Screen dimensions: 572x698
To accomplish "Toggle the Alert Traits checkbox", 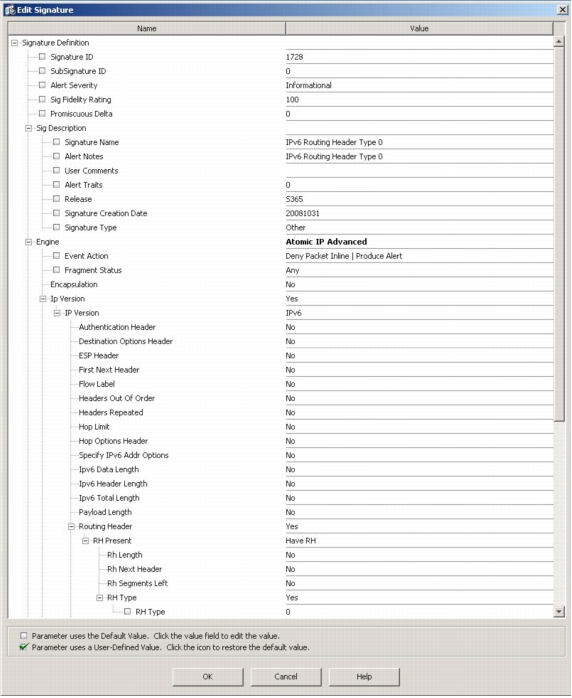I will pos(57,185).
